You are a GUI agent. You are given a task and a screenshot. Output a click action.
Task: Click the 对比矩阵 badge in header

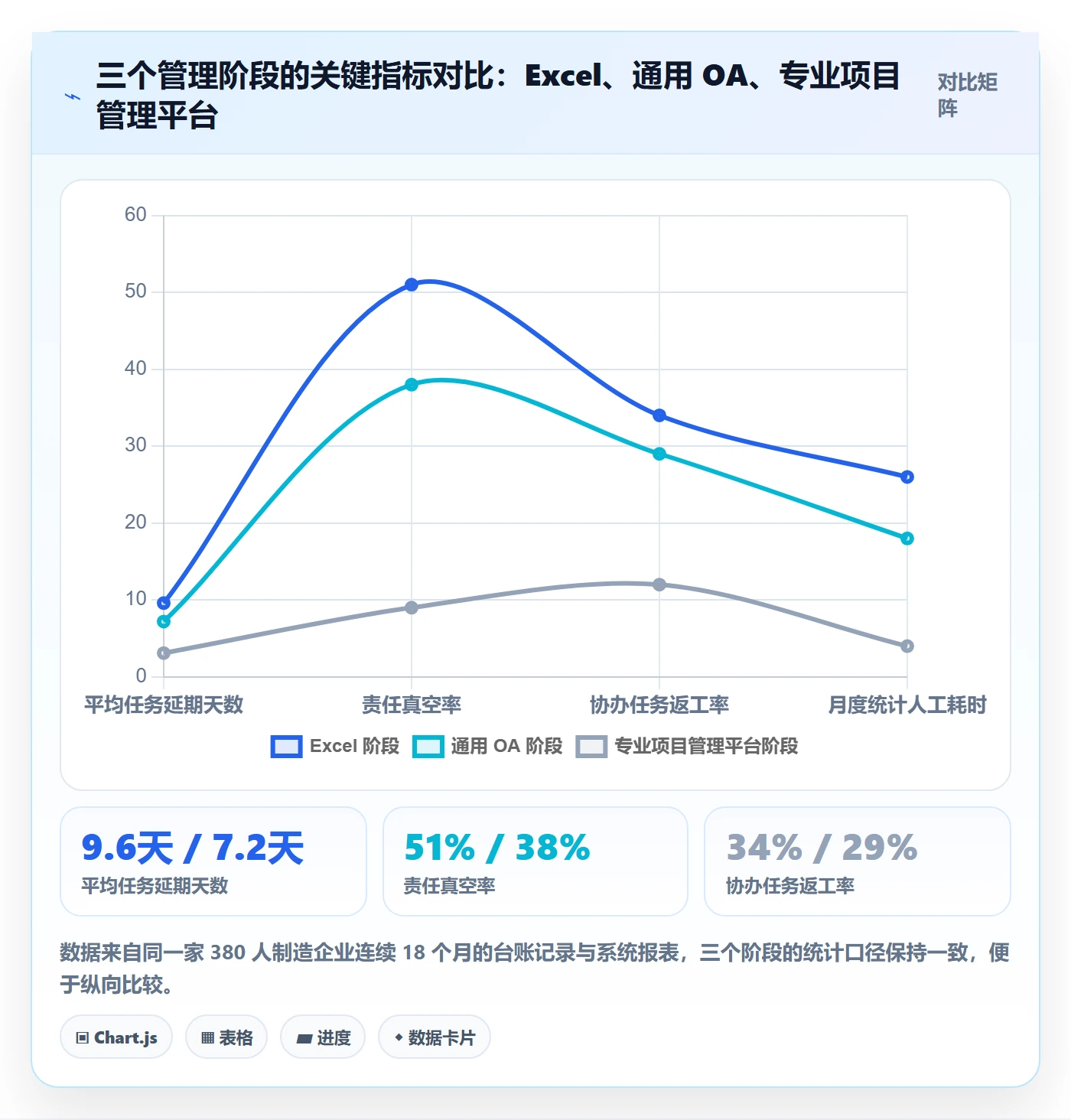point(968,95)
